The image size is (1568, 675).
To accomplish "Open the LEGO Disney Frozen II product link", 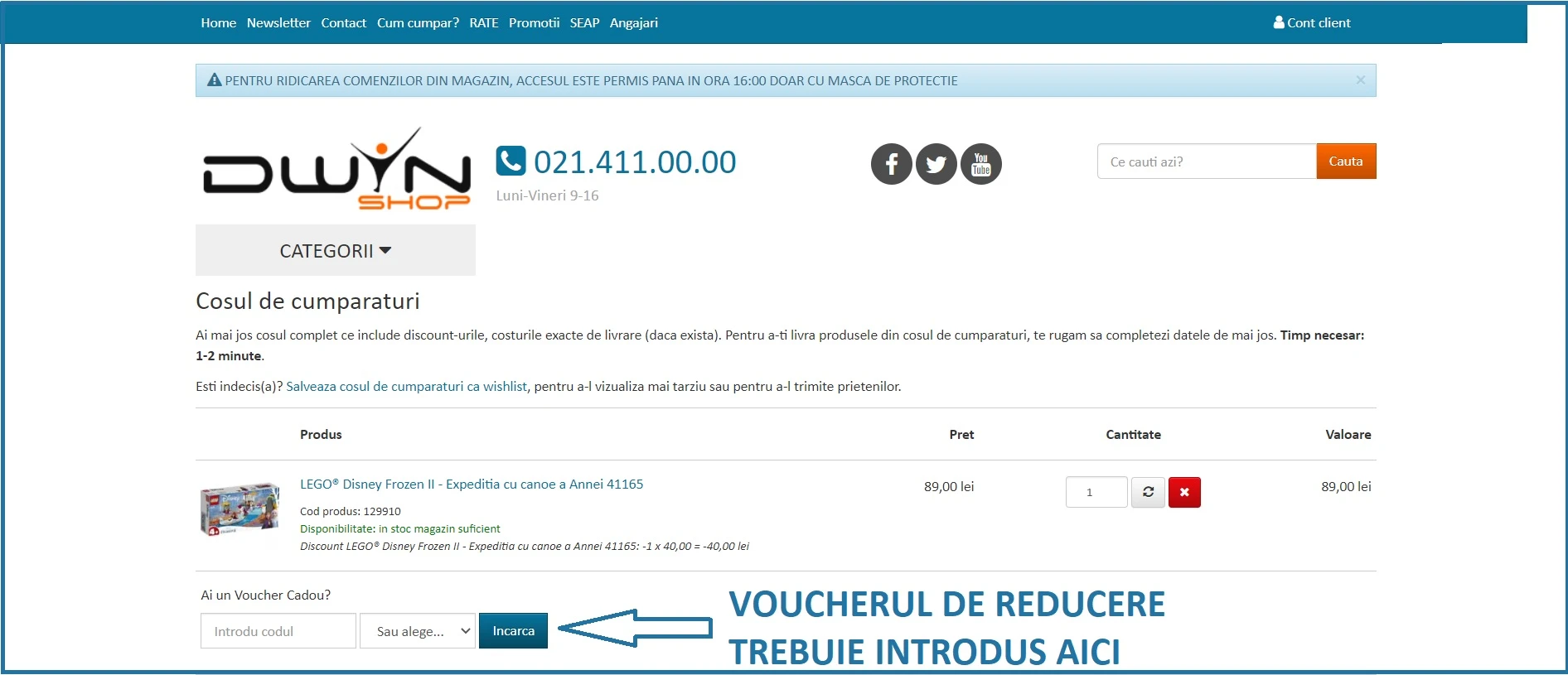I will click(472, 485).
